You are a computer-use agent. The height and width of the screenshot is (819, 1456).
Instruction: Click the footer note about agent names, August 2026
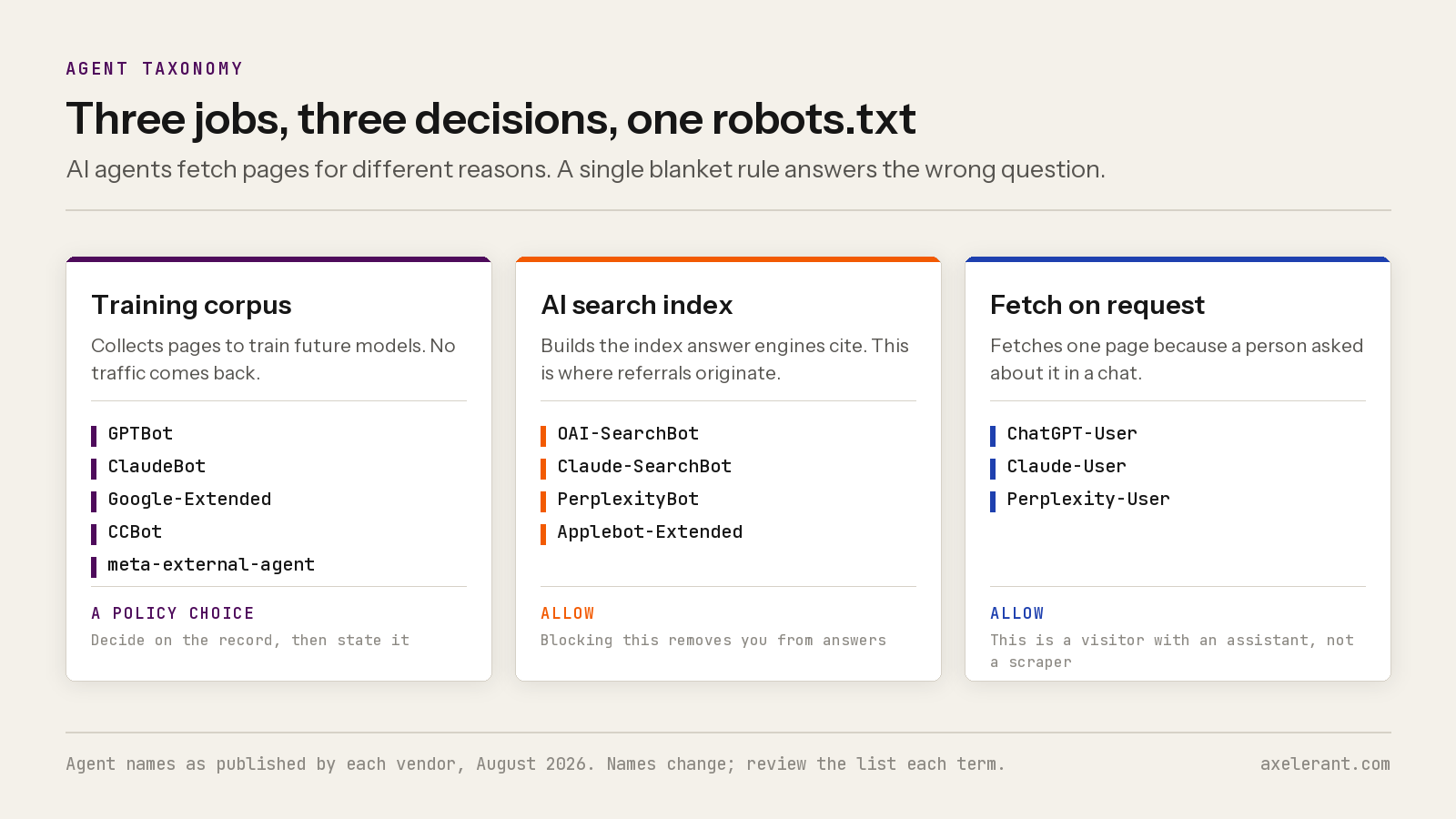(x=535, y=764)
